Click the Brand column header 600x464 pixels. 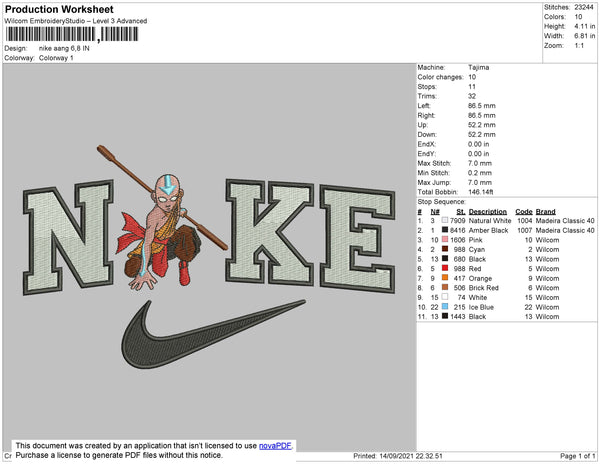pyautogui.click(x=545, y=212)
